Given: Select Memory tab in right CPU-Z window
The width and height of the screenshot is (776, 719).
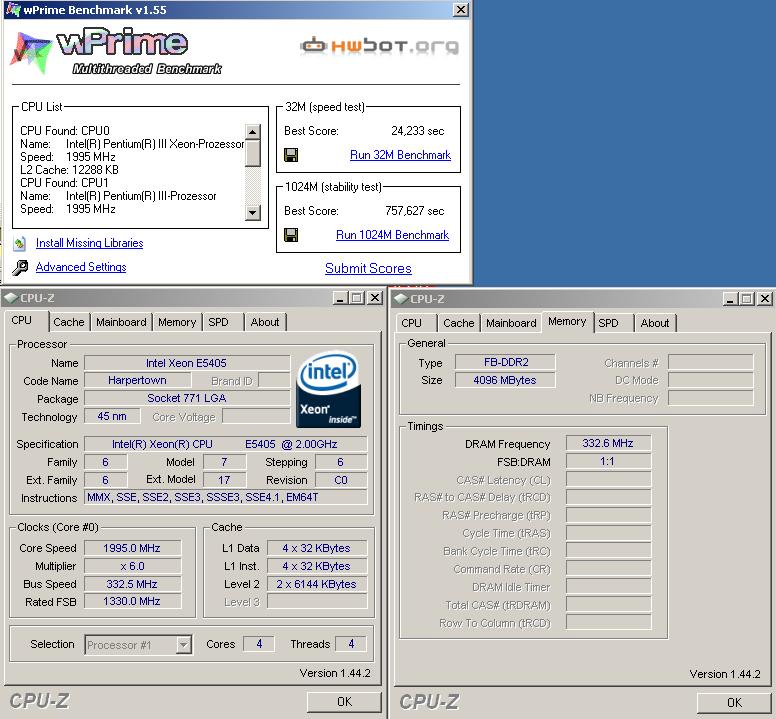Looking at the screenshot, I should click(567, 322).
